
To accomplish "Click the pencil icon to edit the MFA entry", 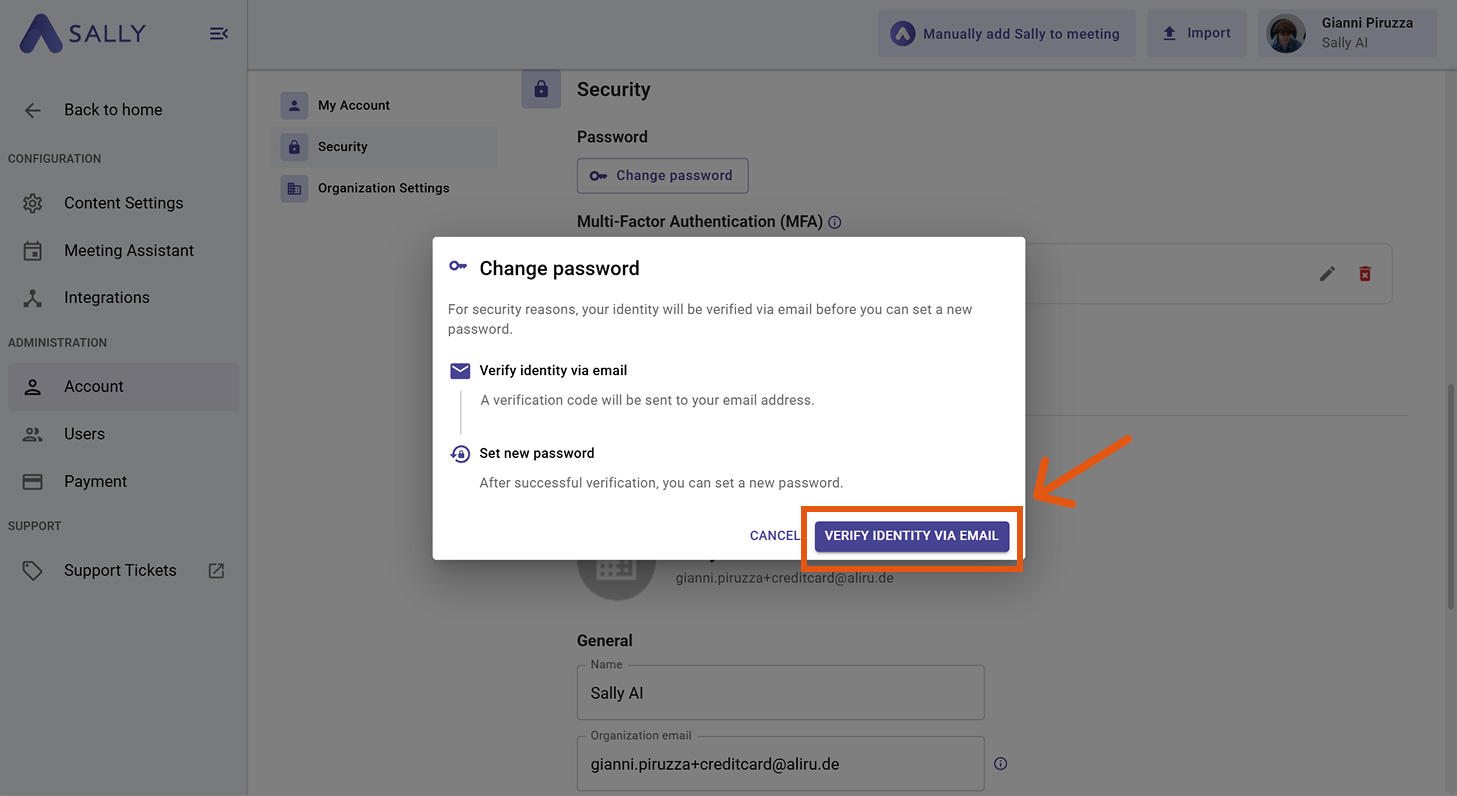I will click(1327, 273).
